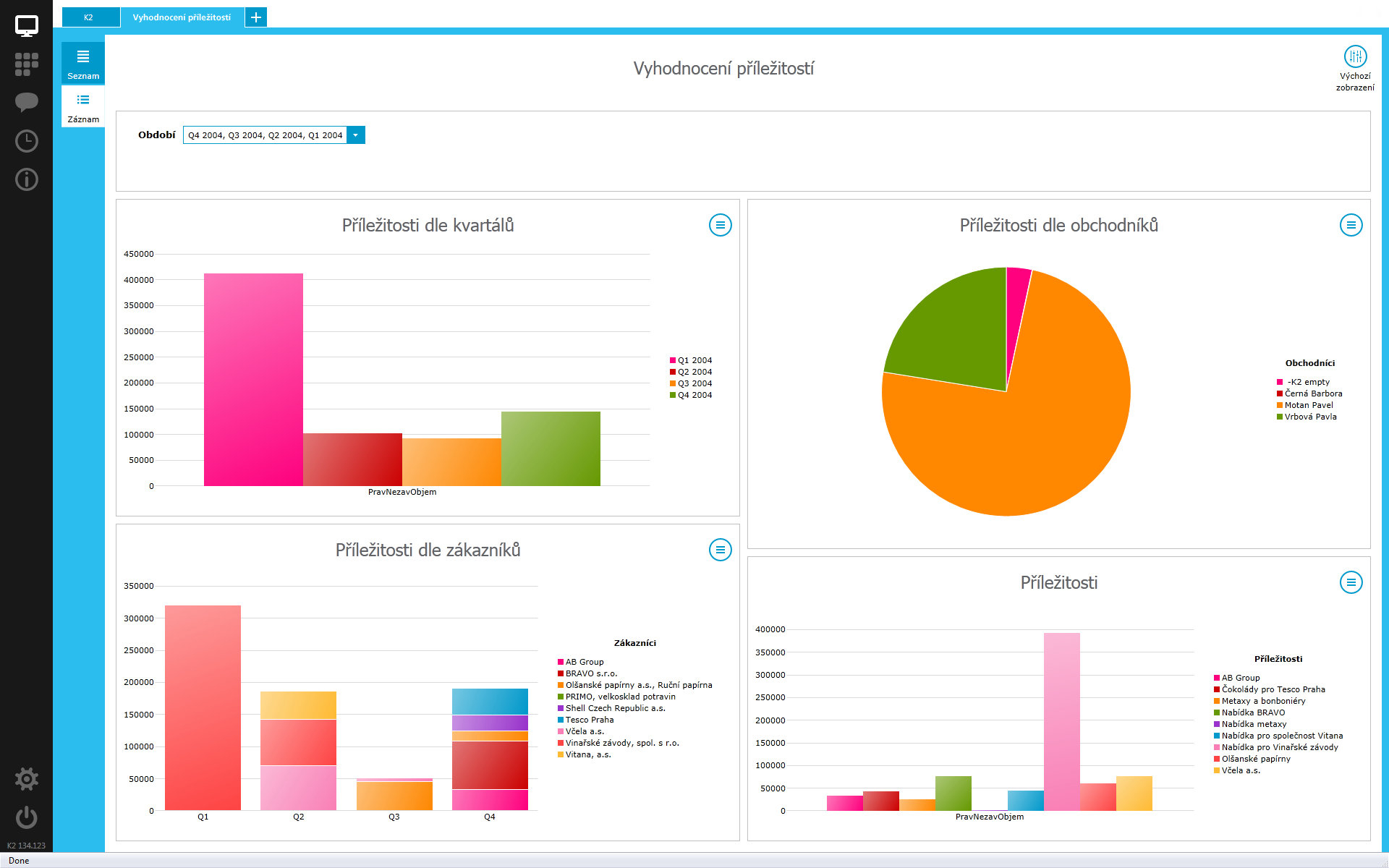Open the info circle icon

pyautogui.click(x=26, y=179)
